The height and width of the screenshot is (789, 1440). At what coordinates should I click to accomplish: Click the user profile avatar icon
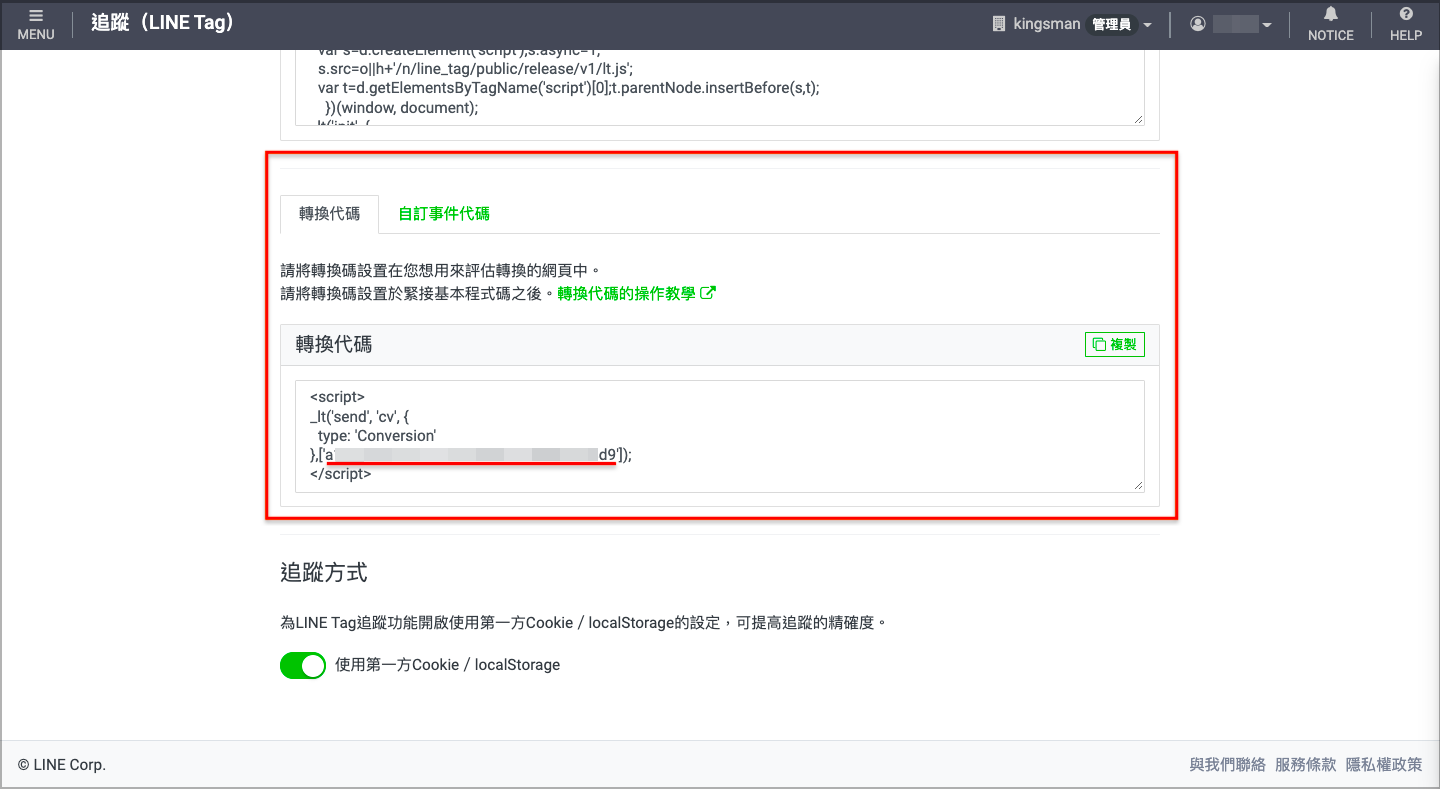pyautogui.click(x=1197, y=24)
